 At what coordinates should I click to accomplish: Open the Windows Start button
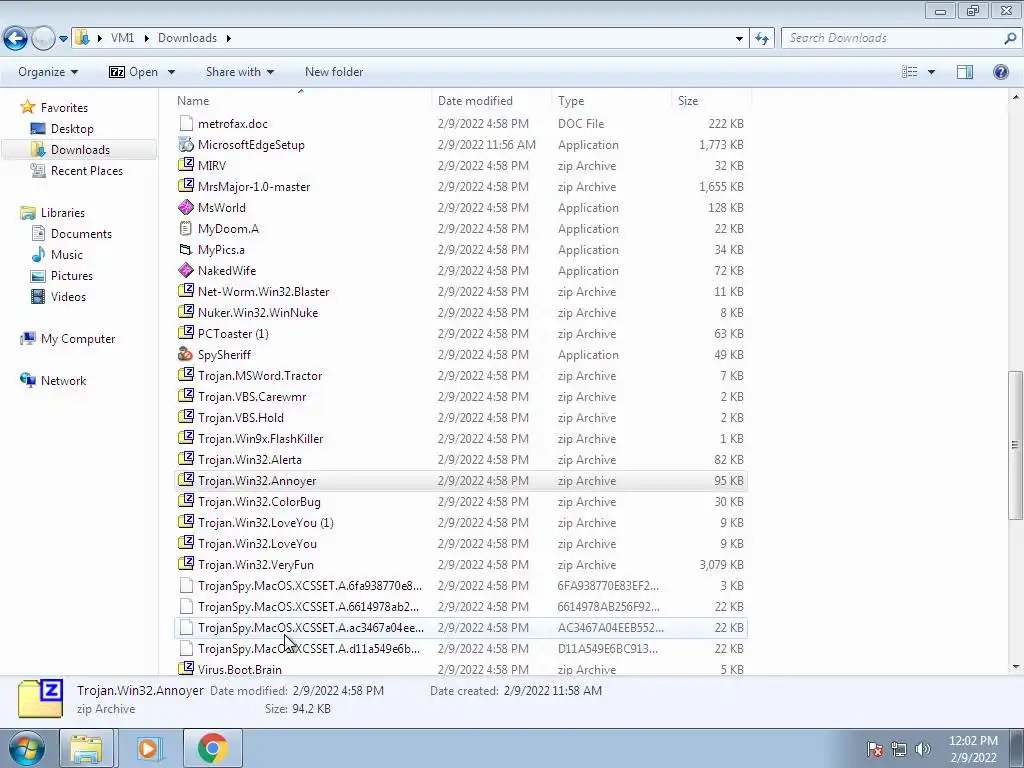coord(25,748)
